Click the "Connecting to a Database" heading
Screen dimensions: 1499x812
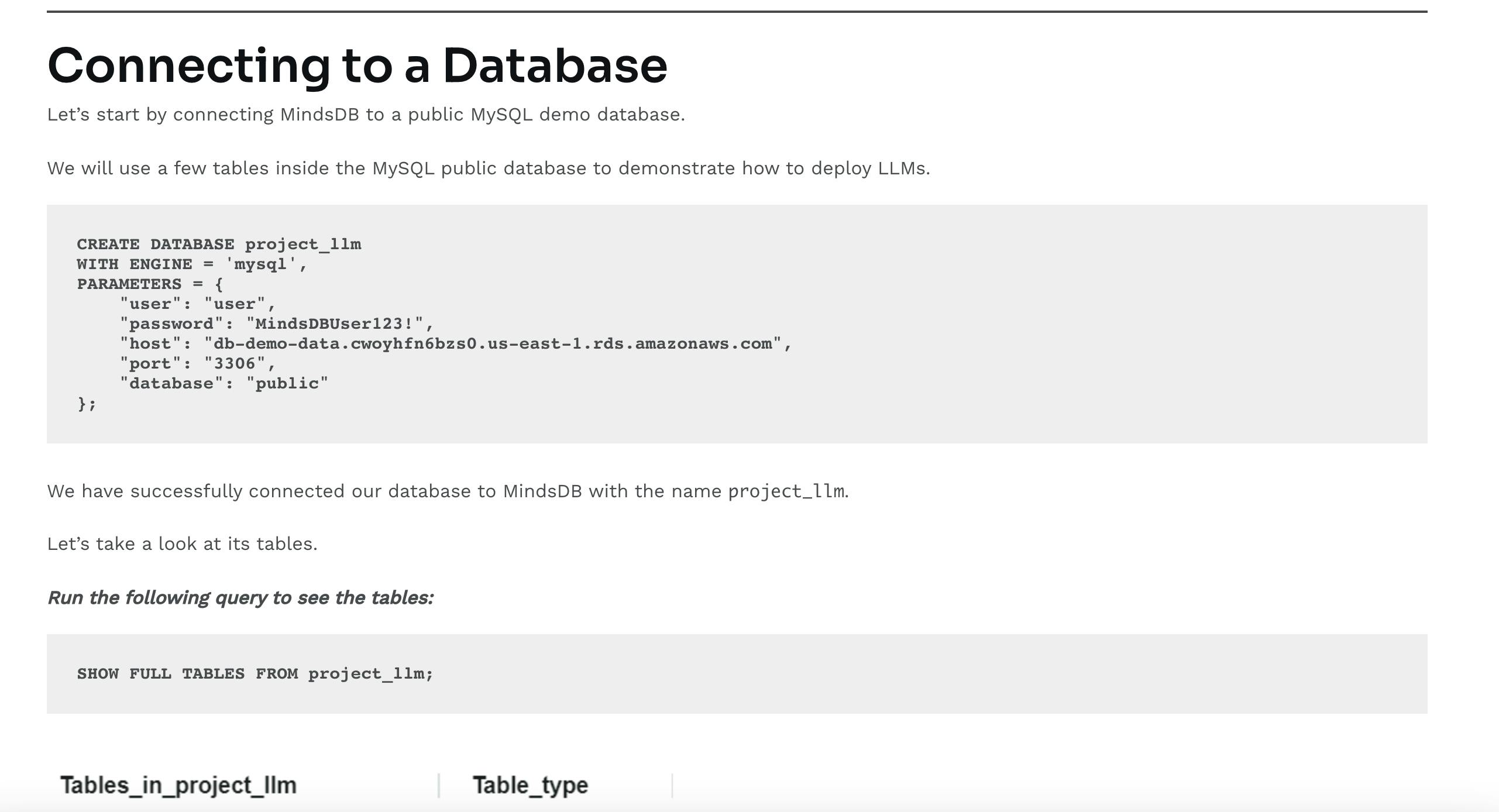[357, 65]
